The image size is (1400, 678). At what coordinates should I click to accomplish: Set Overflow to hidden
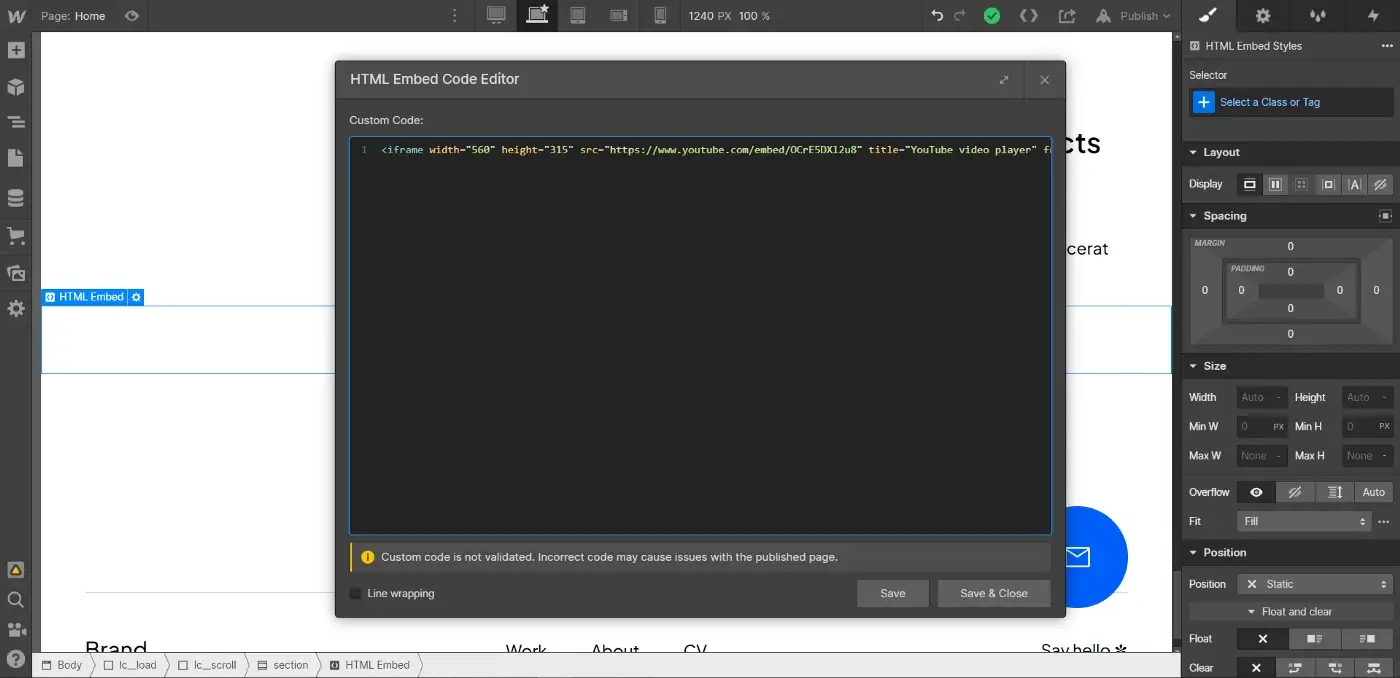tap(1295, 491)
